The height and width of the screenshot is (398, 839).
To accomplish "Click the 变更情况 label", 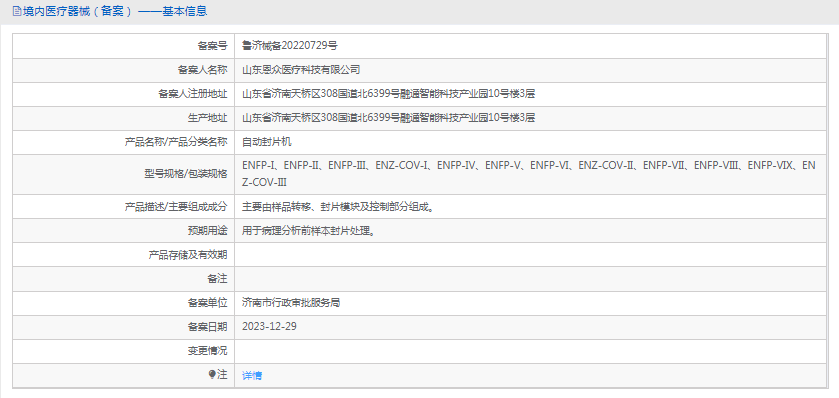I will [x=207, y=351].
